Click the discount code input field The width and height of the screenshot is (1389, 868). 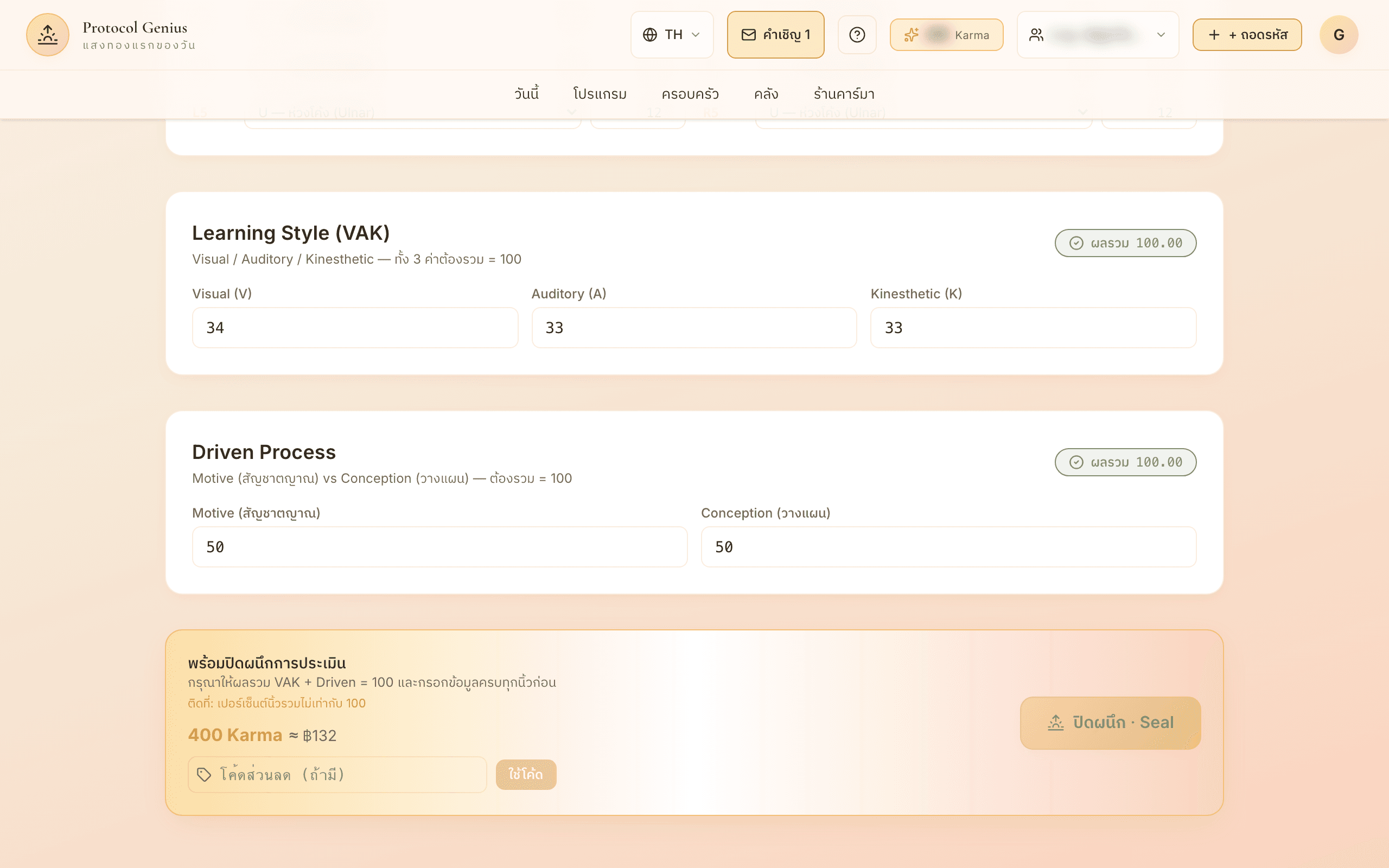click(337, 775)
